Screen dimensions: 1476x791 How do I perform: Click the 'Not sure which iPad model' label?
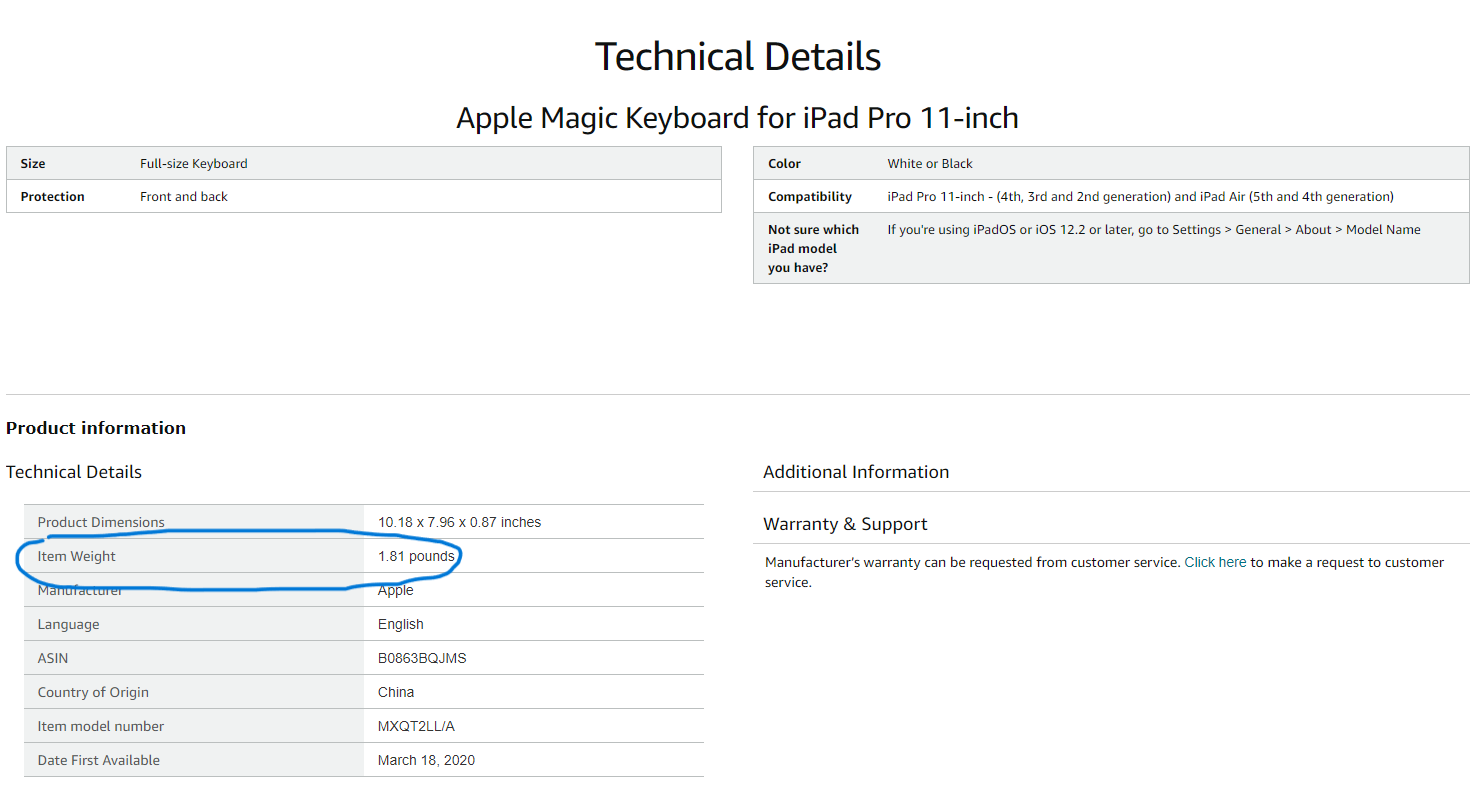point(814,249)
